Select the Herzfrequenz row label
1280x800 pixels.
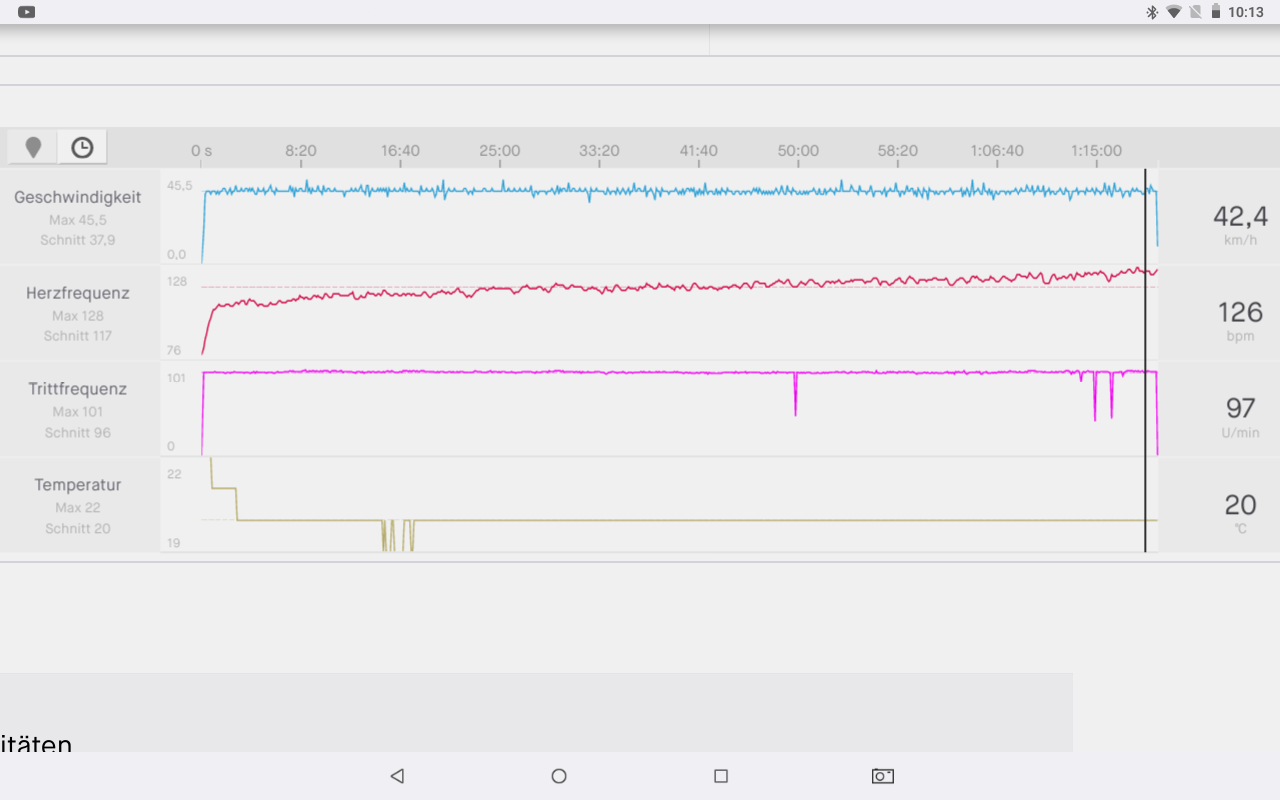point(78,294)
